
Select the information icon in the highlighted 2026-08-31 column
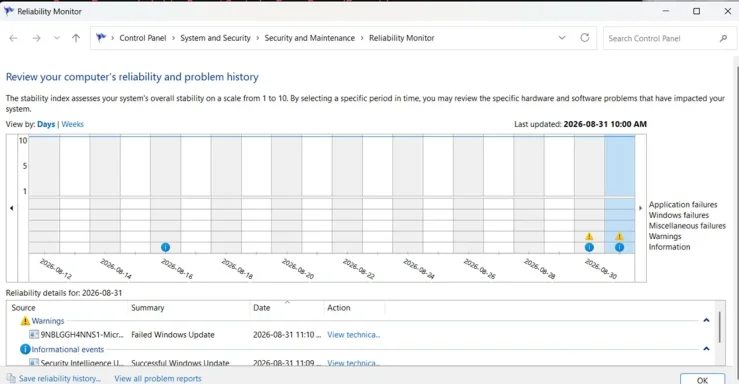(619, 247)
